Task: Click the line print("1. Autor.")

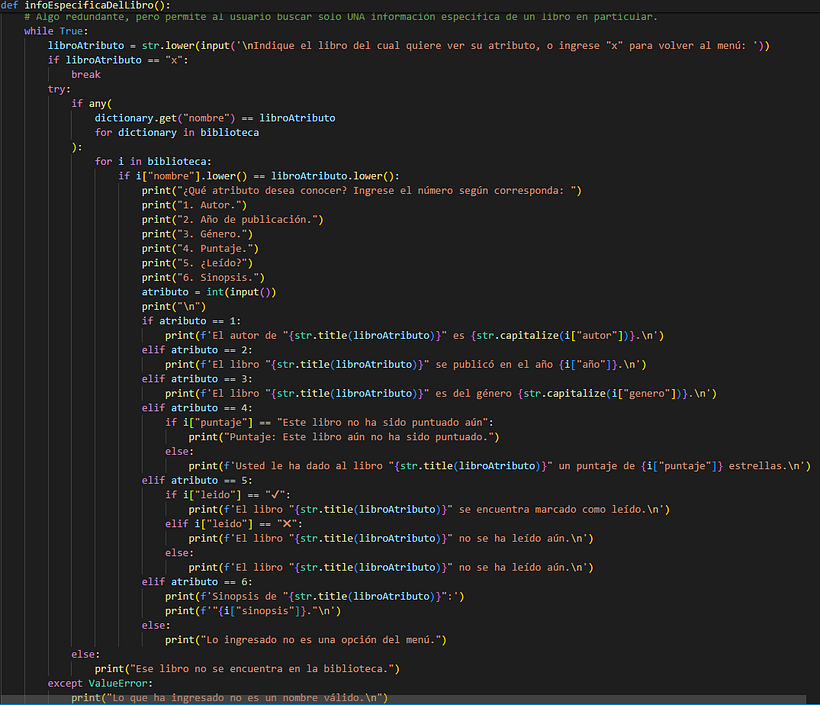Action: pyautogui.click(x=194, y=205)
